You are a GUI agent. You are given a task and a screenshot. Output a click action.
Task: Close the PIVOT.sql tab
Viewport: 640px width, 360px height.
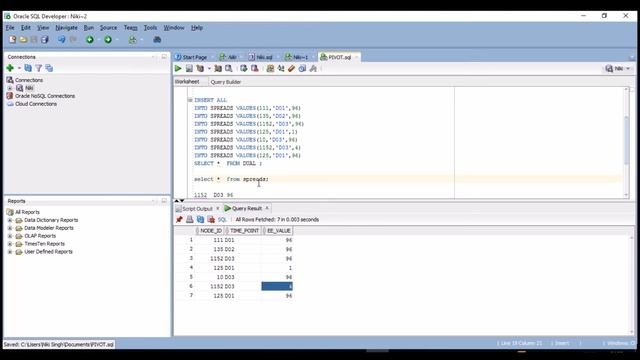(356, 57)
